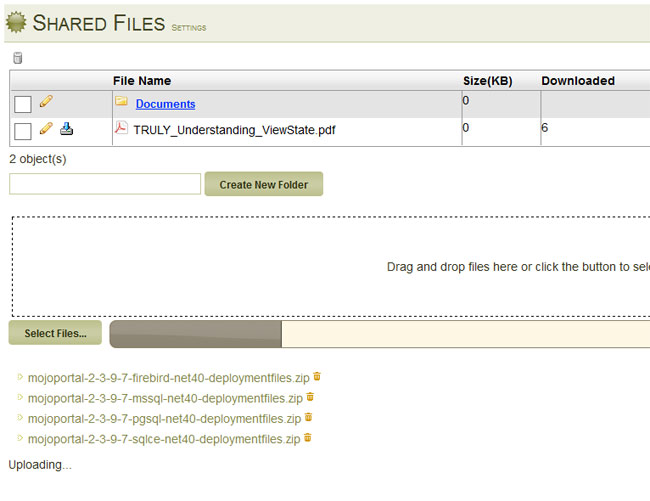Remove sqlce deployment zip from upload queue
Viewport: 650px width, 501px height.
pyautogui.click(x=307, y=438)
